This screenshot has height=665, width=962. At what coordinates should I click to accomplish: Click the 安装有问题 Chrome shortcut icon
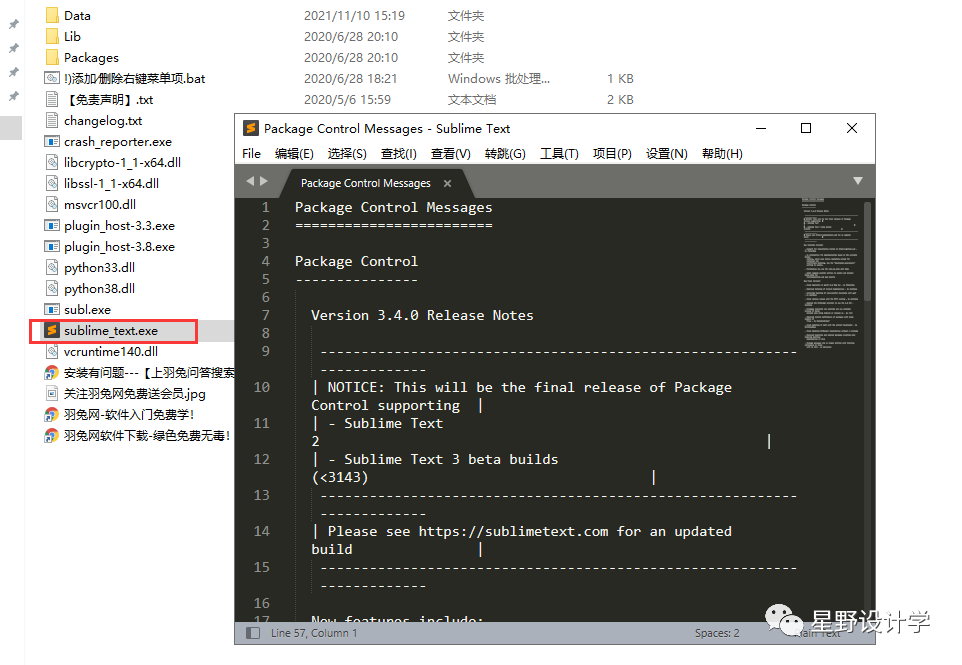52,372
